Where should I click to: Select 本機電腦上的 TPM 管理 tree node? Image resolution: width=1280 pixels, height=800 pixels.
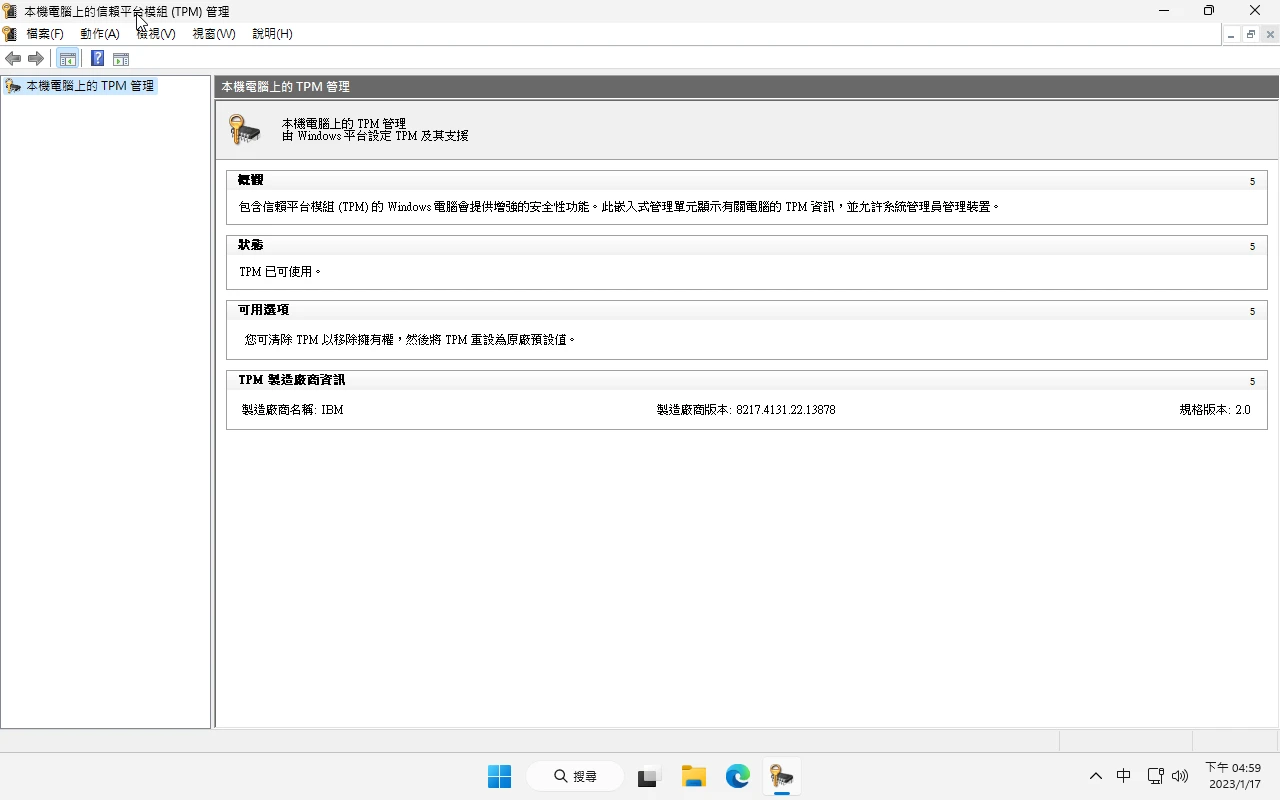89,86
